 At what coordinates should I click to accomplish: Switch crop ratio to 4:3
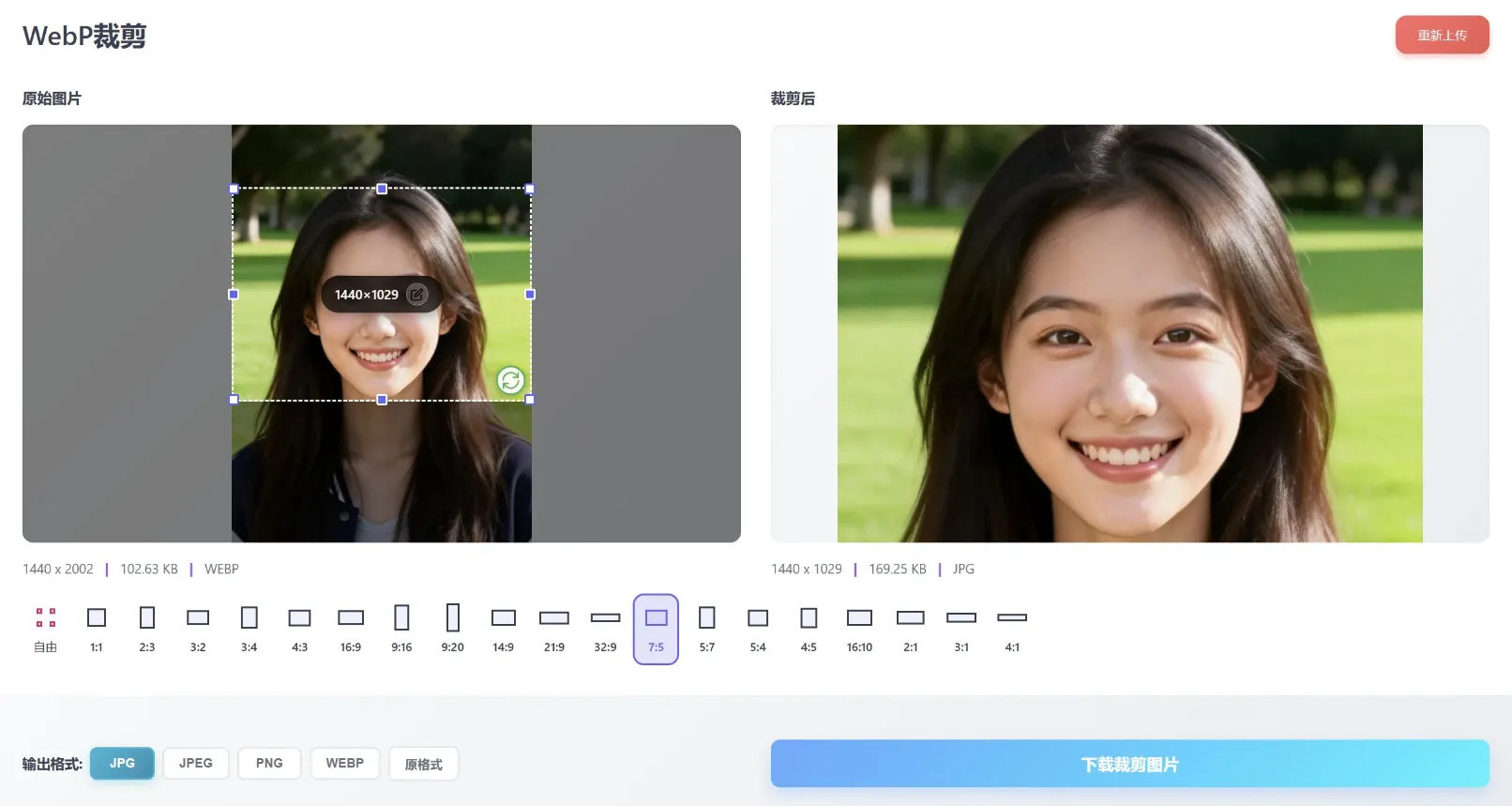point(300,629)
